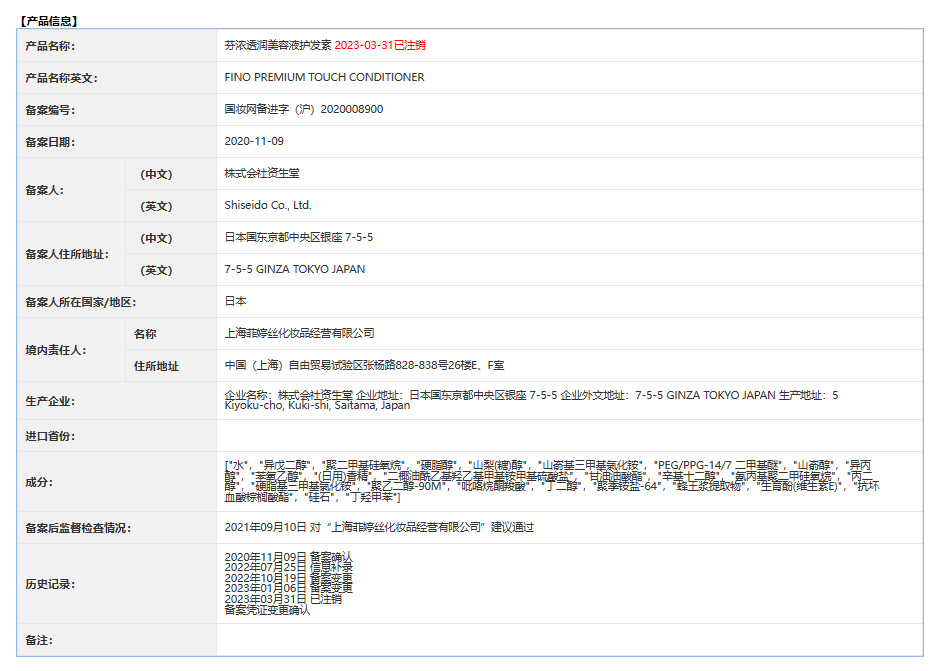Select 上海菲婷丝化妆品经营有限公司 in the 名称 row
The image size is (938, 671).
[x=299, y=333]
